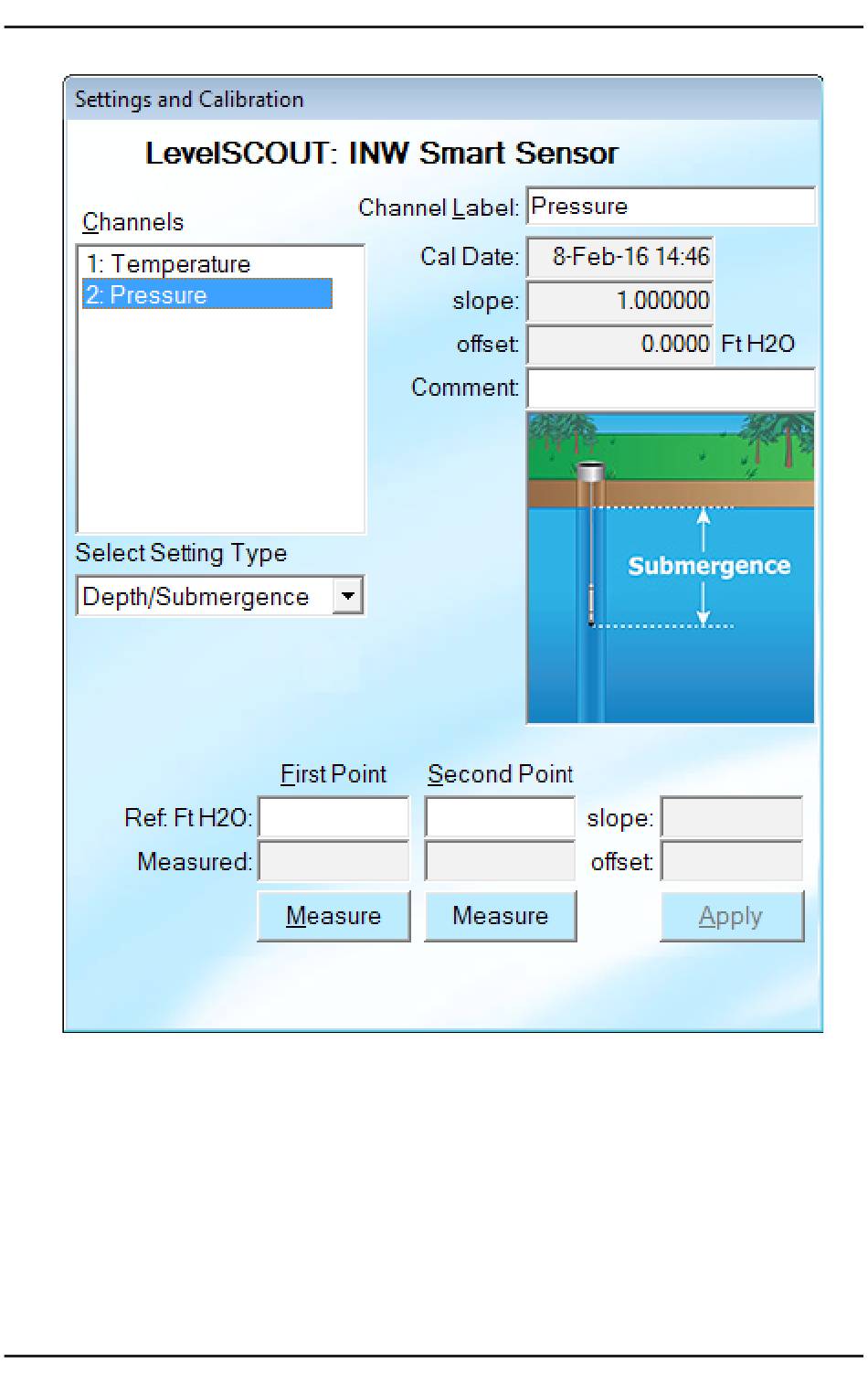The width and height of the screenshot is (868, 1394).
Task: Open the Select Setting Type dropdown arrow
Action: (x=347, y=596)
